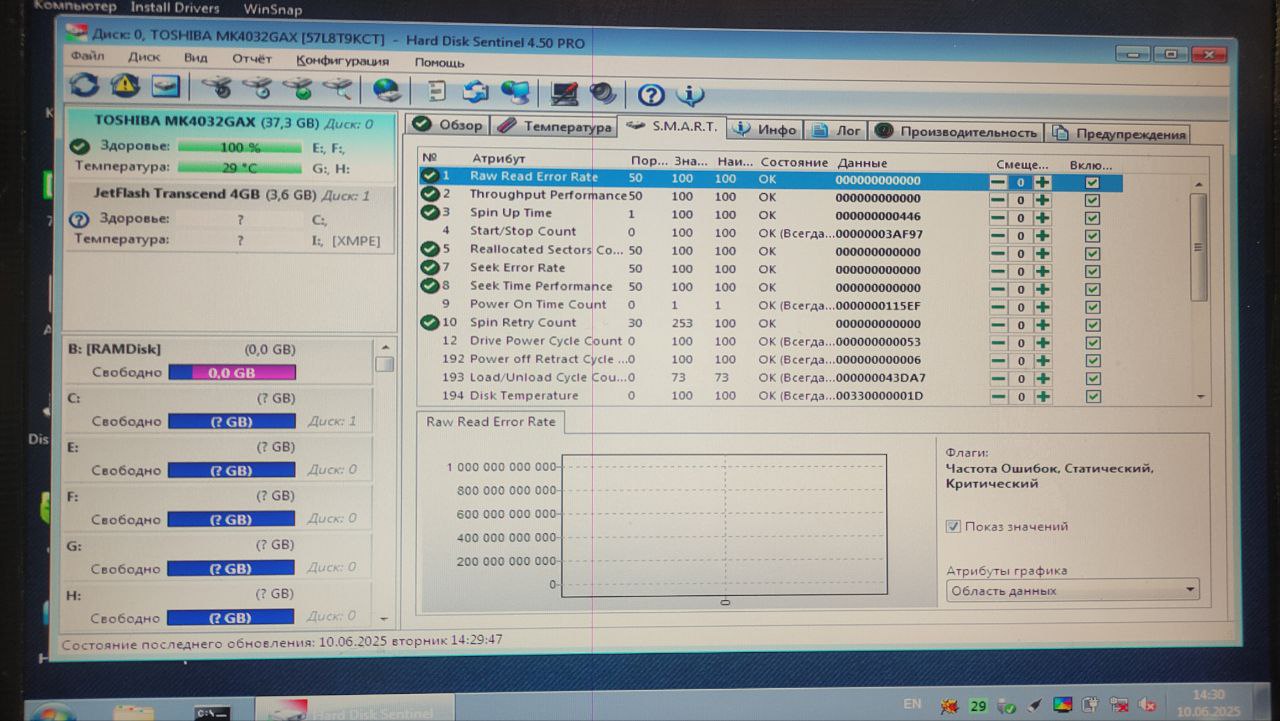Image resolution: width=1280 pixels, height=721 pixels.
Task: Toggle the enable checkbox for Raw Read Error Rate
Action: [x=1092, y=183]
